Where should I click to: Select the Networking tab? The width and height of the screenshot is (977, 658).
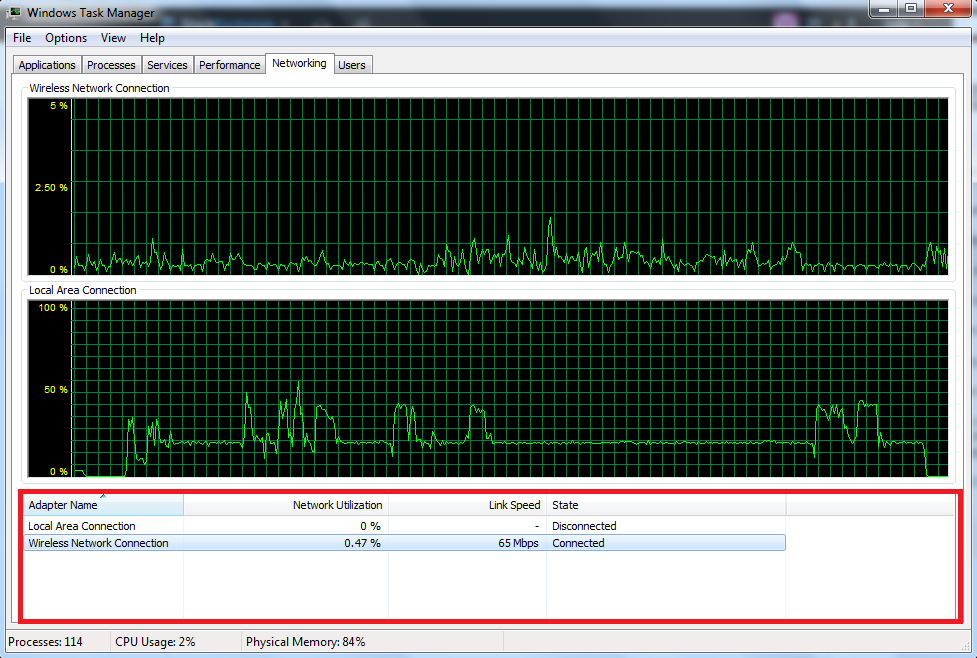[x=299, y=63]
